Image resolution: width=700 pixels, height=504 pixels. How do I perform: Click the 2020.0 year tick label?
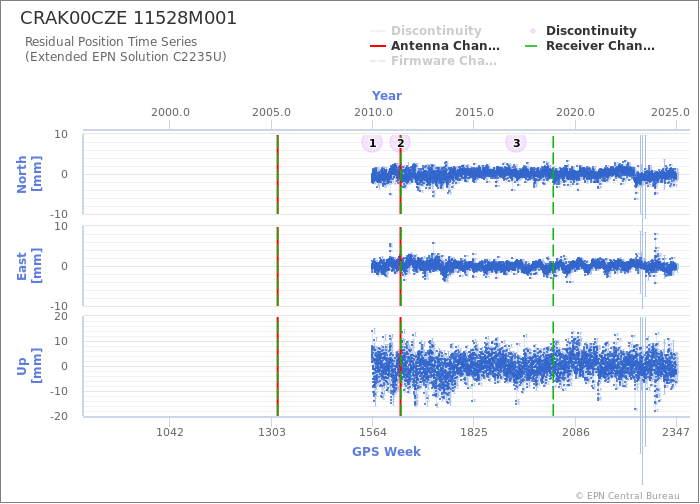[575, 112]
